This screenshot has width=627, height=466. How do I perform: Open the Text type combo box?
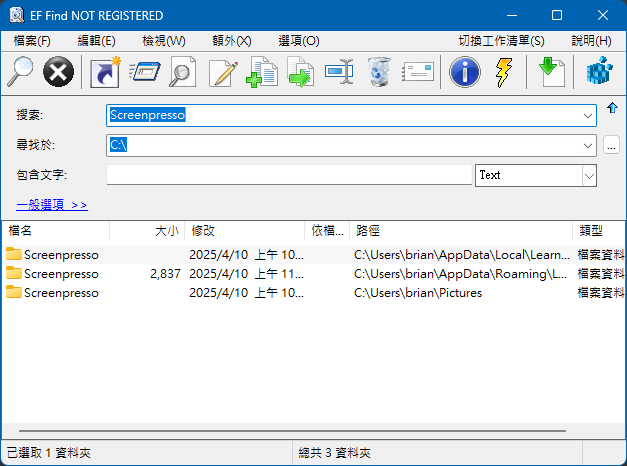point(588,175)
